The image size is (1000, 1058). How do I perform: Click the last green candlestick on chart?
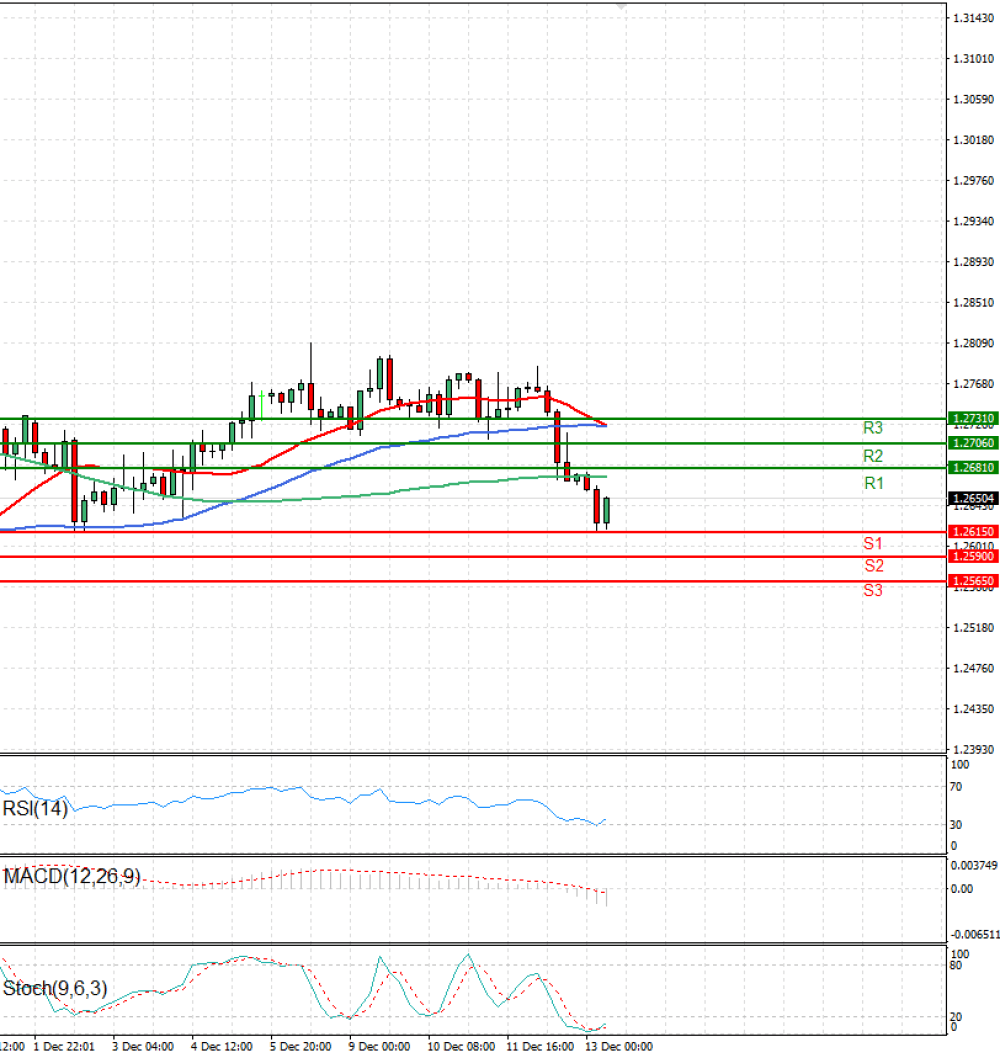tap(607, 511)
